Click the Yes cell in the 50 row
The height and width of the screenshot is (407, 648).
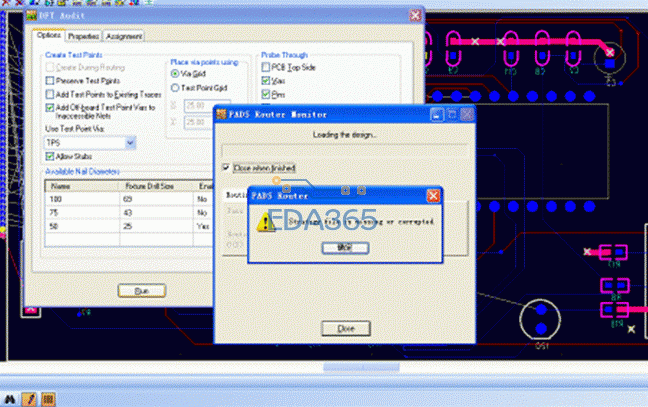point(203,226)
